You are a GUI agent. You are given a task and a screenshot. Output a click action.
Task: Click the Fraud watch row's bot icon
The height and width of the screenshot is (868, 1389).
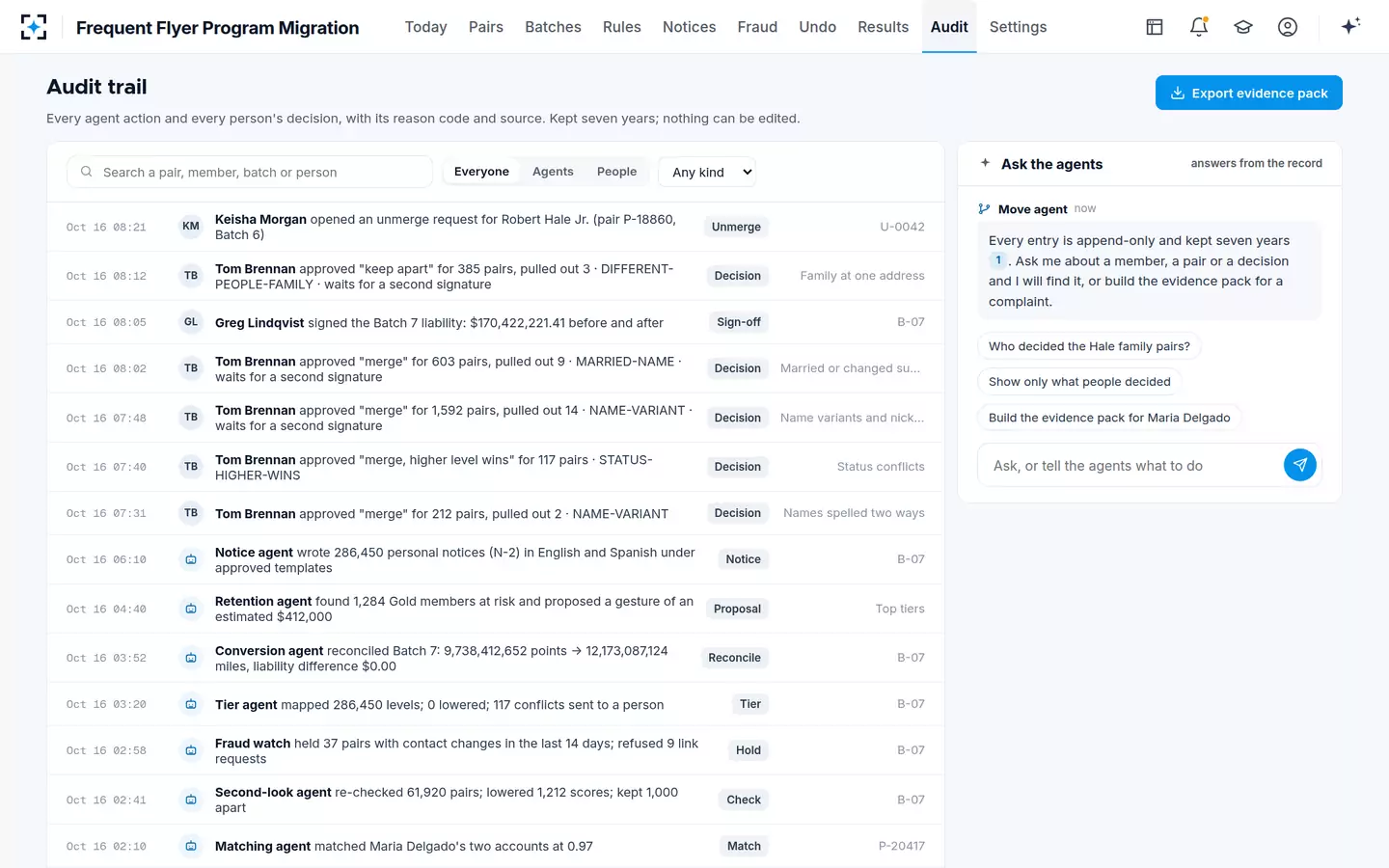[191, 750]
